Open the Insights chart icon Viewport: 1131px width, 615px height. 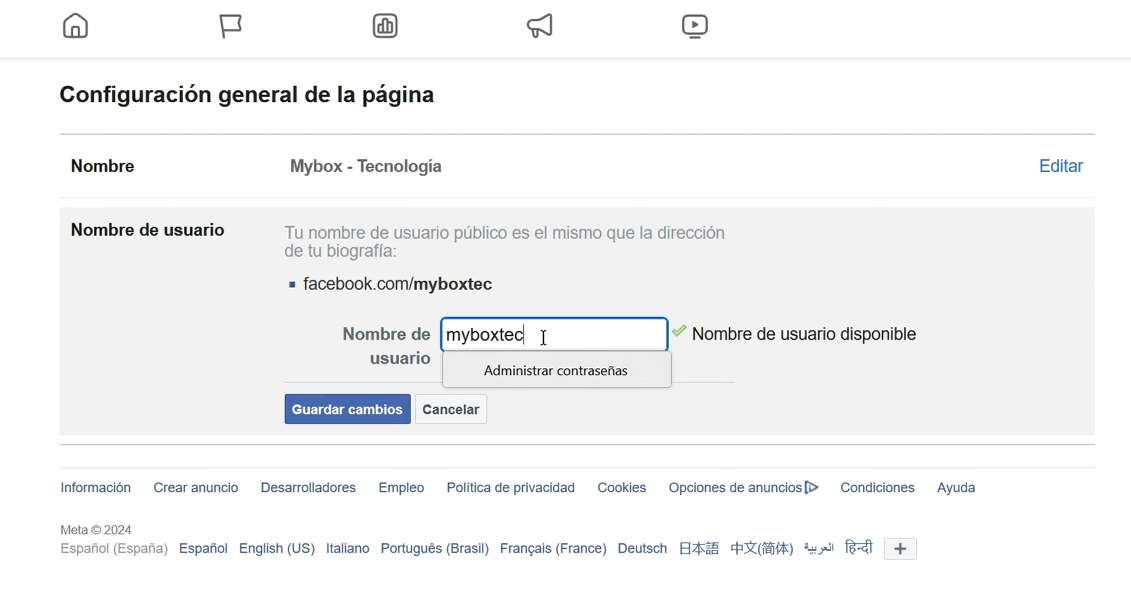click(386, 26)
